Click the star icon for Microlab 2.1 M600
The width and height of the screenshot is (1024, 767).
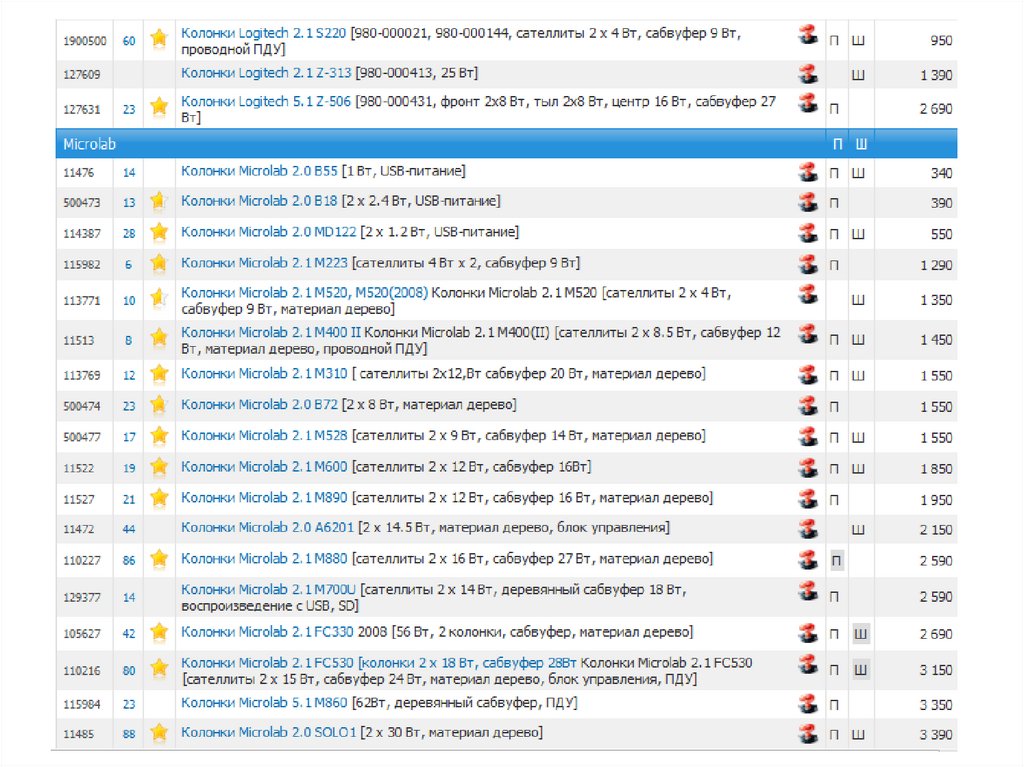(x=159, y=467)
